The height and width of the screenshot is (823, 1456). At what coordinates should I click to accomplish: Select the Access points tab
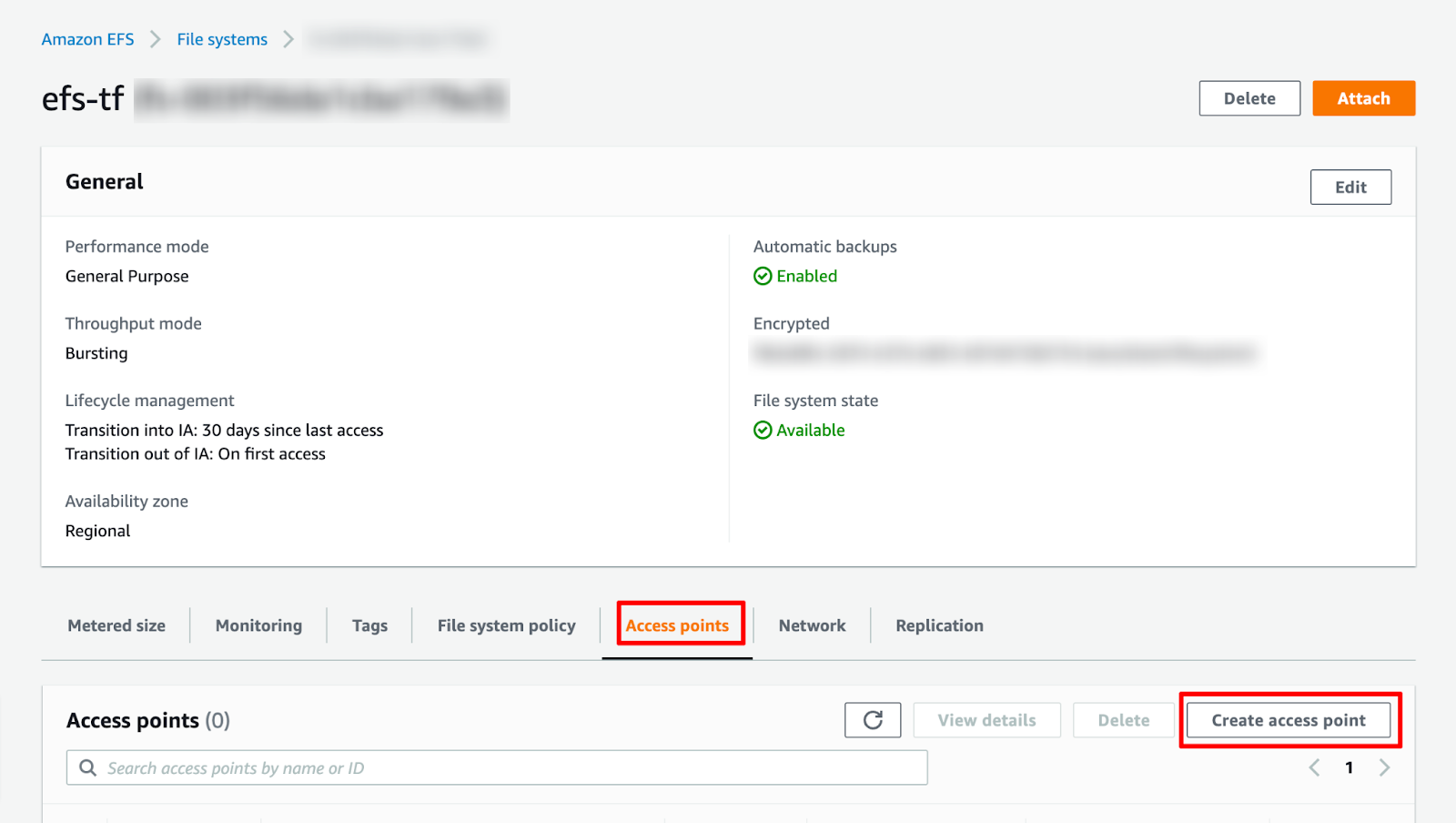677,625
